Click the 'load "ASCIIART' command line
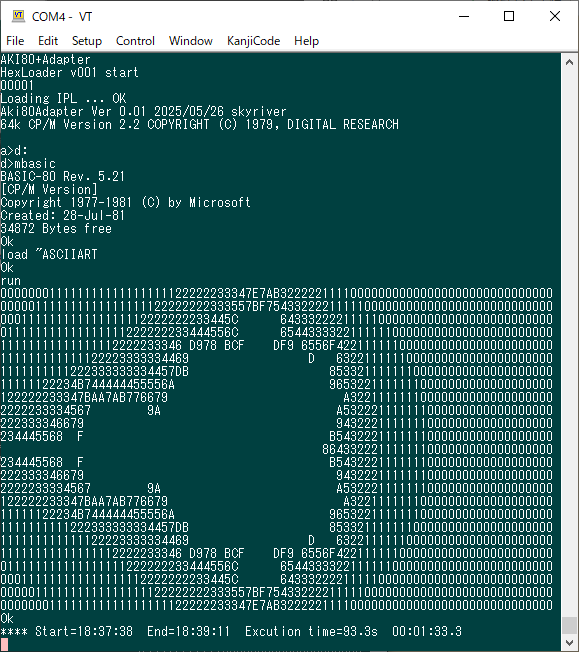Viewport: 579px width, 652px height. tap(49, 254)
